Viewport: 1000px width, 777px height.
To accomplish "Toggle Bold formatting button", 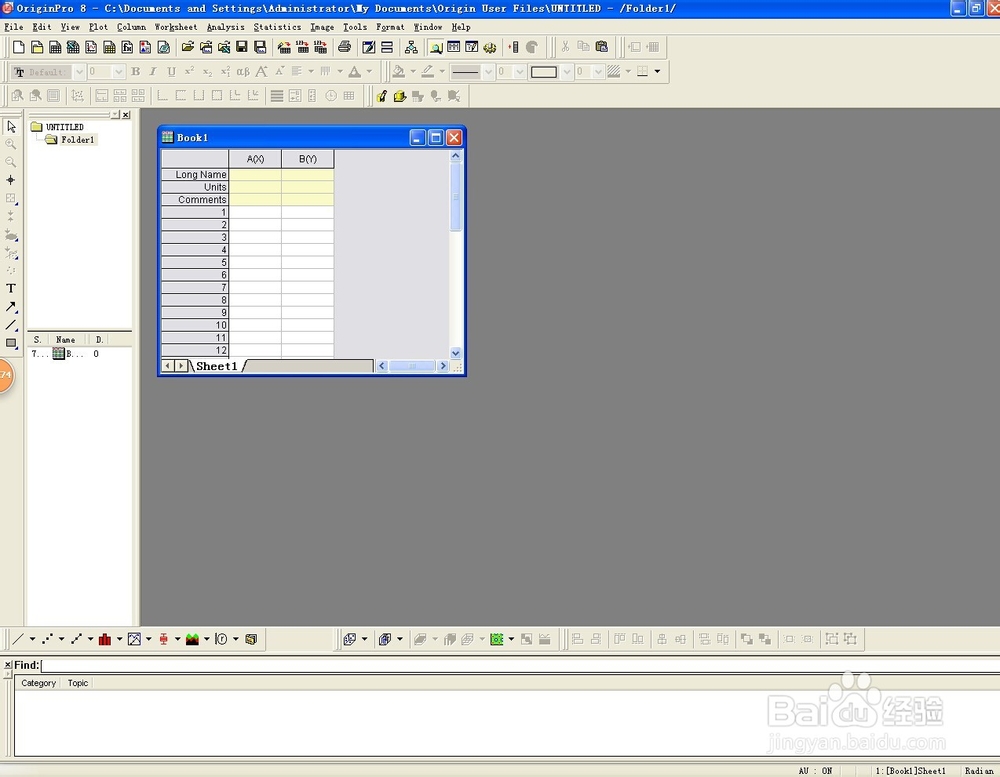I will coord(135,71).
